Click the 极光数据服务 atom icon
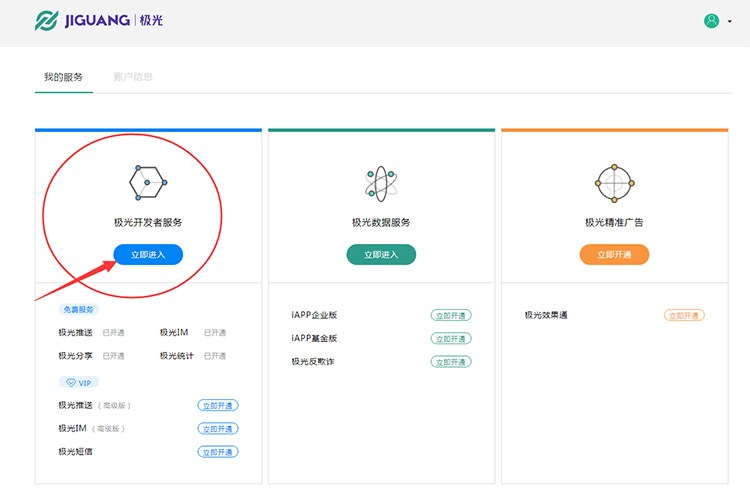 point(381,184)
